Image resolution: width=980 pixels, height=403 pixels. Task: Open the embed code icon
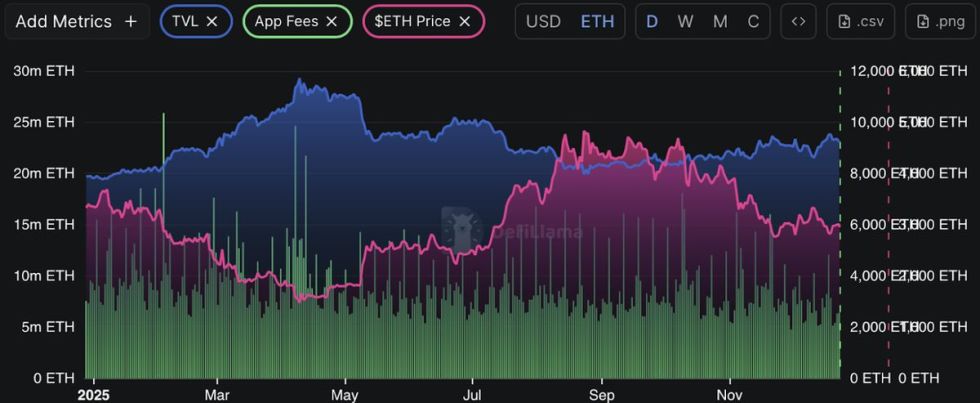[797, 21]
